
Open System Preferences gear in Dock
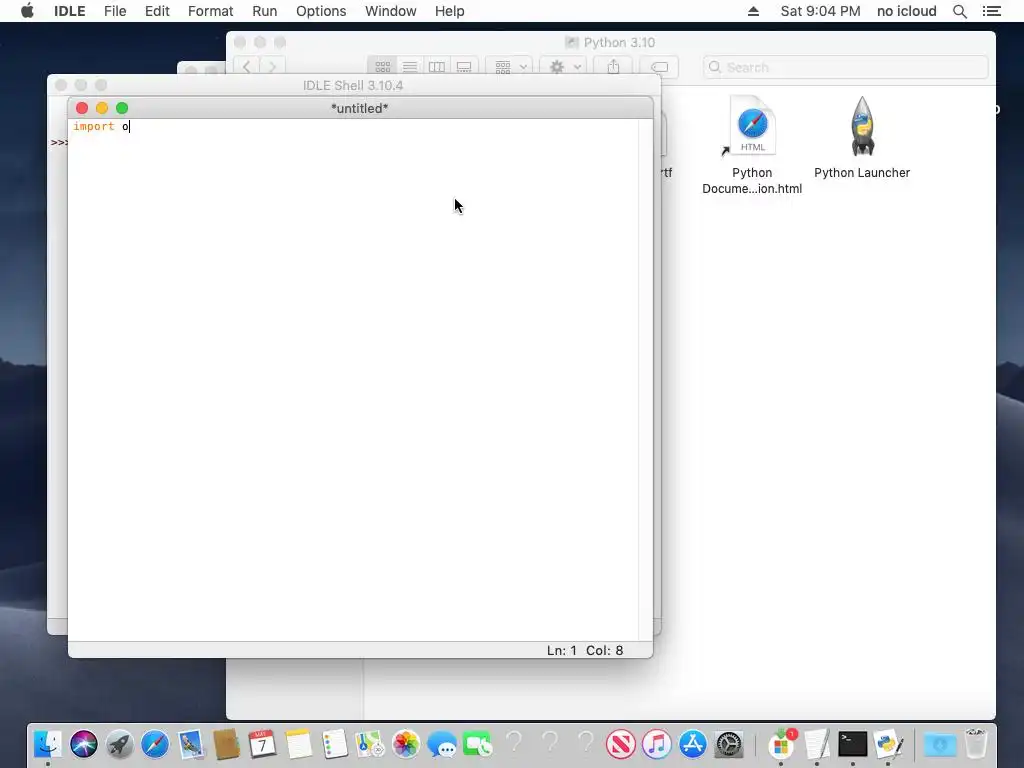tap(728, 744)
